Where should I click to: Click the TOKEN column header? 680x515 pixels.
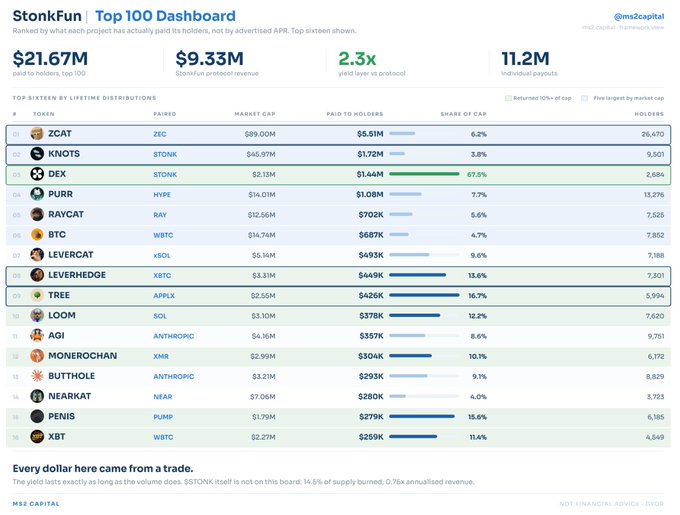(x=44, y=114)
